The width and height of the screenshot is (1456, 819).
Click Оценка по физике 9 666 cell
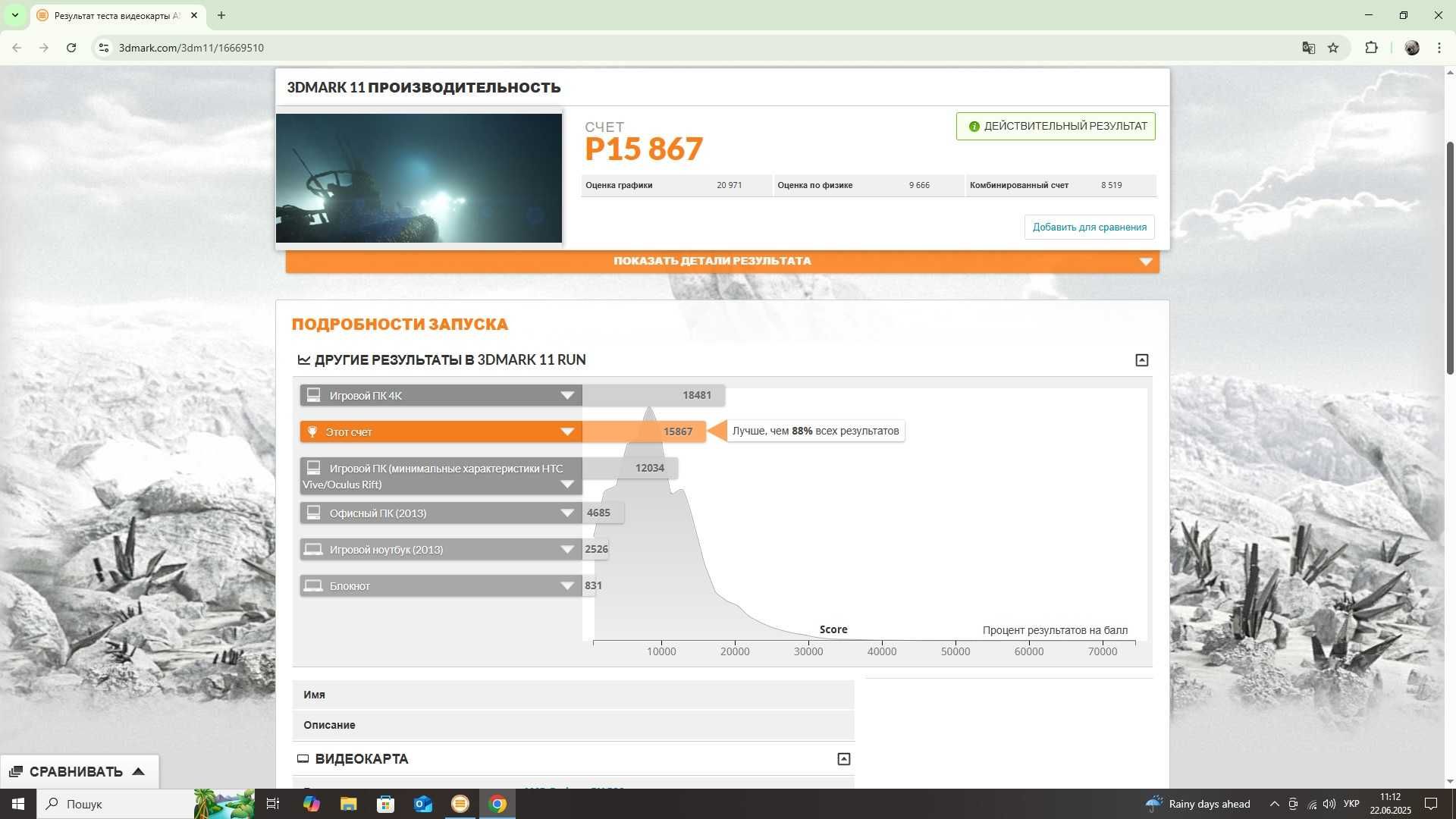tap(868, 185)
